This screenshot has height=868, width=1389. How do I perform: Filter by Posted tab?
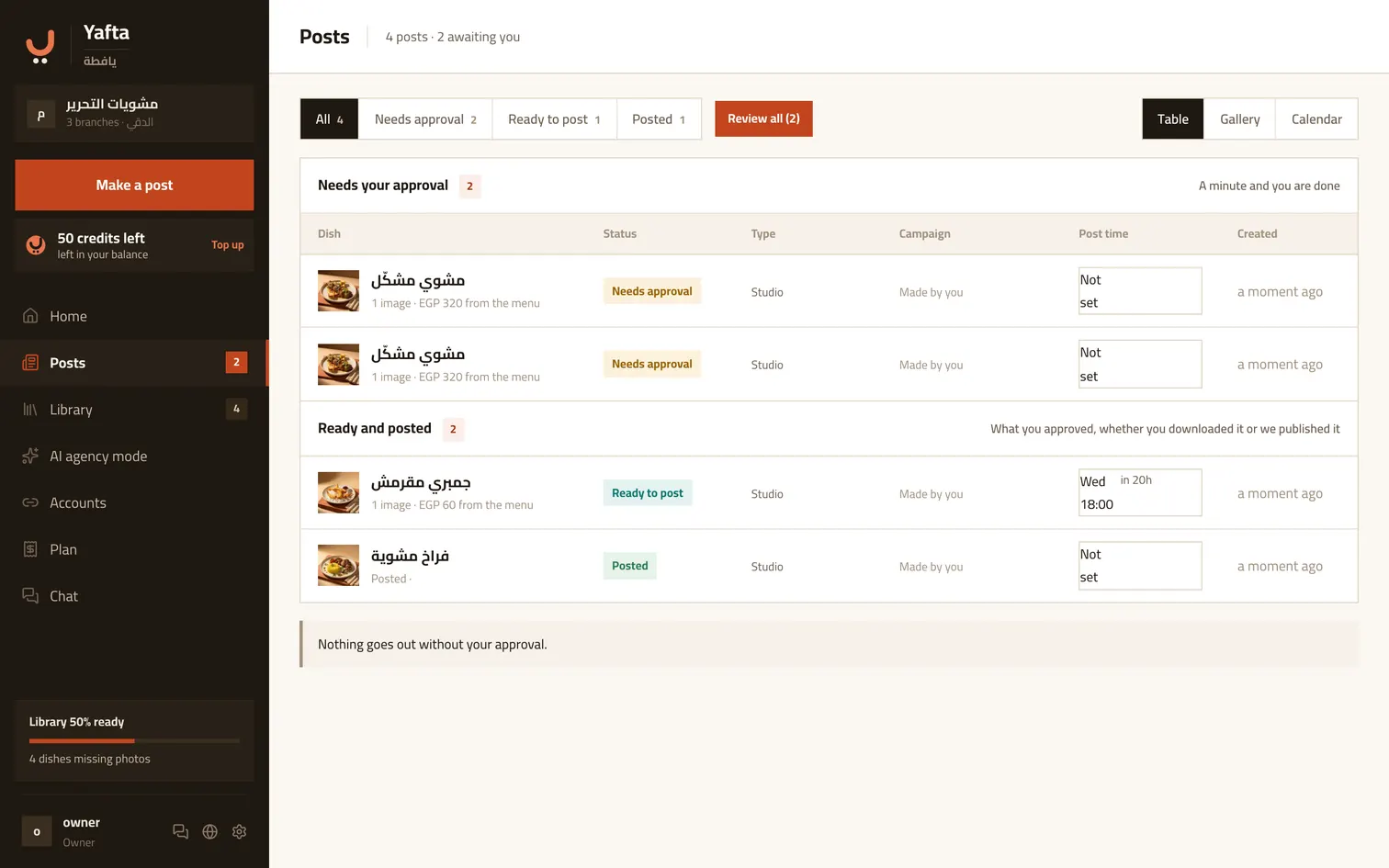pyautogui.click(x=659, y=119)
